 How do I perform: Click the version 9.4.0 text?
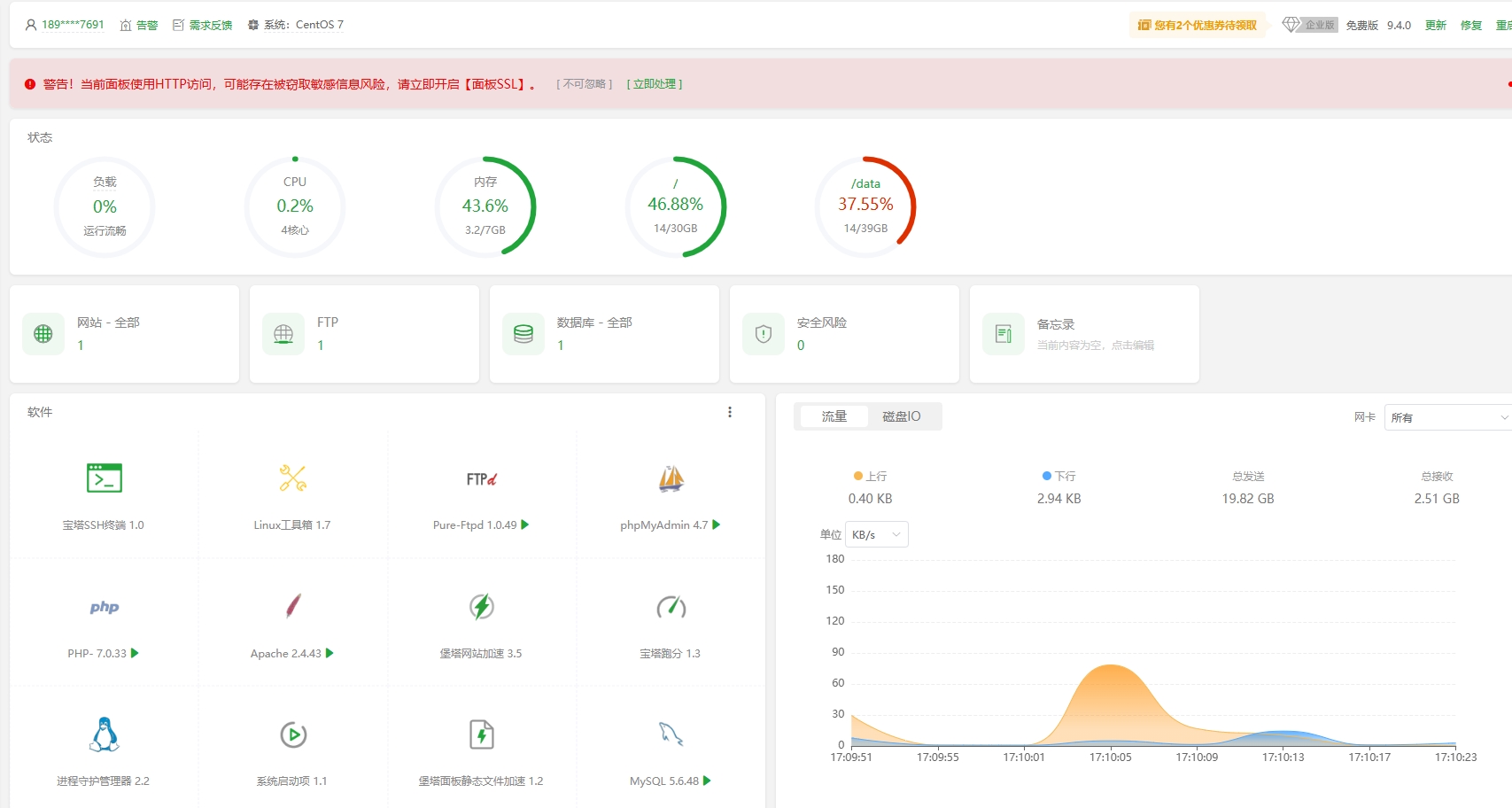(1399, 25)
